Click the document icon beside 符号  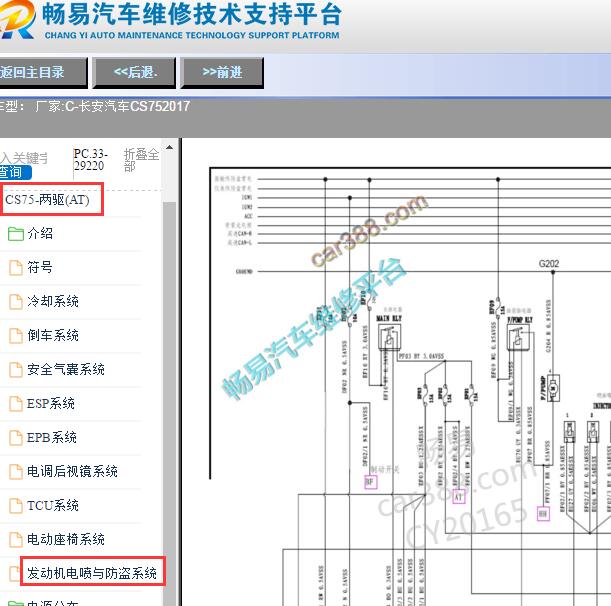click(16, 268)
